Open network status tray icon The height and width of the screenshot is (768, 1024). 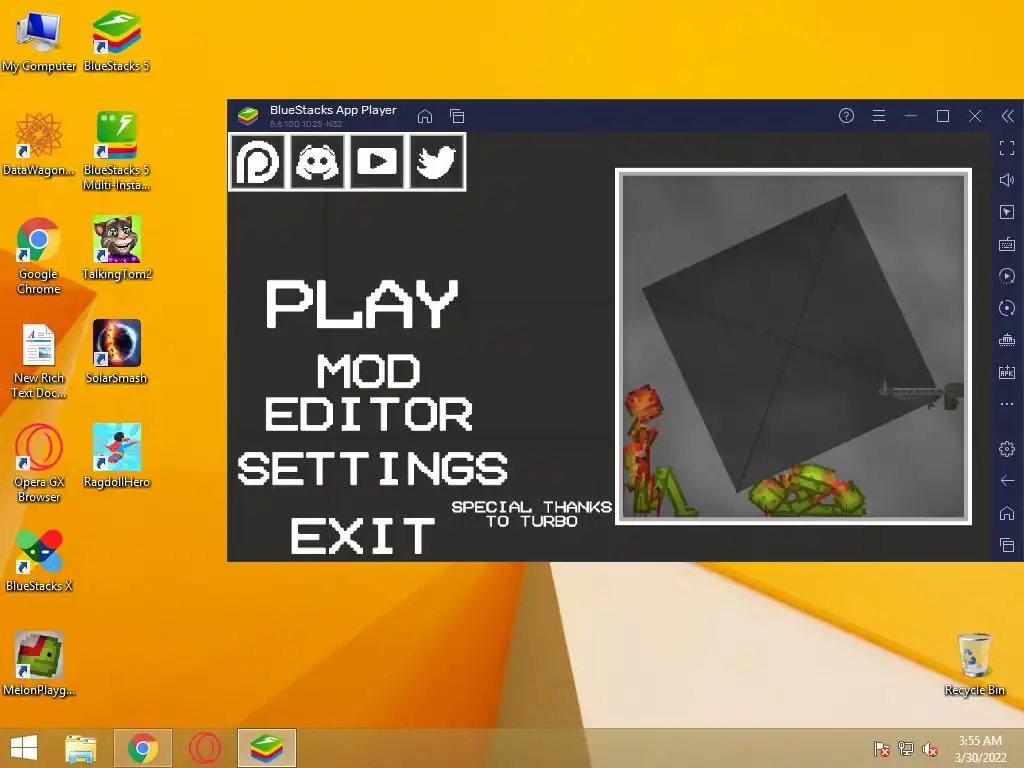pyautogui.click(x=906, y=748)
